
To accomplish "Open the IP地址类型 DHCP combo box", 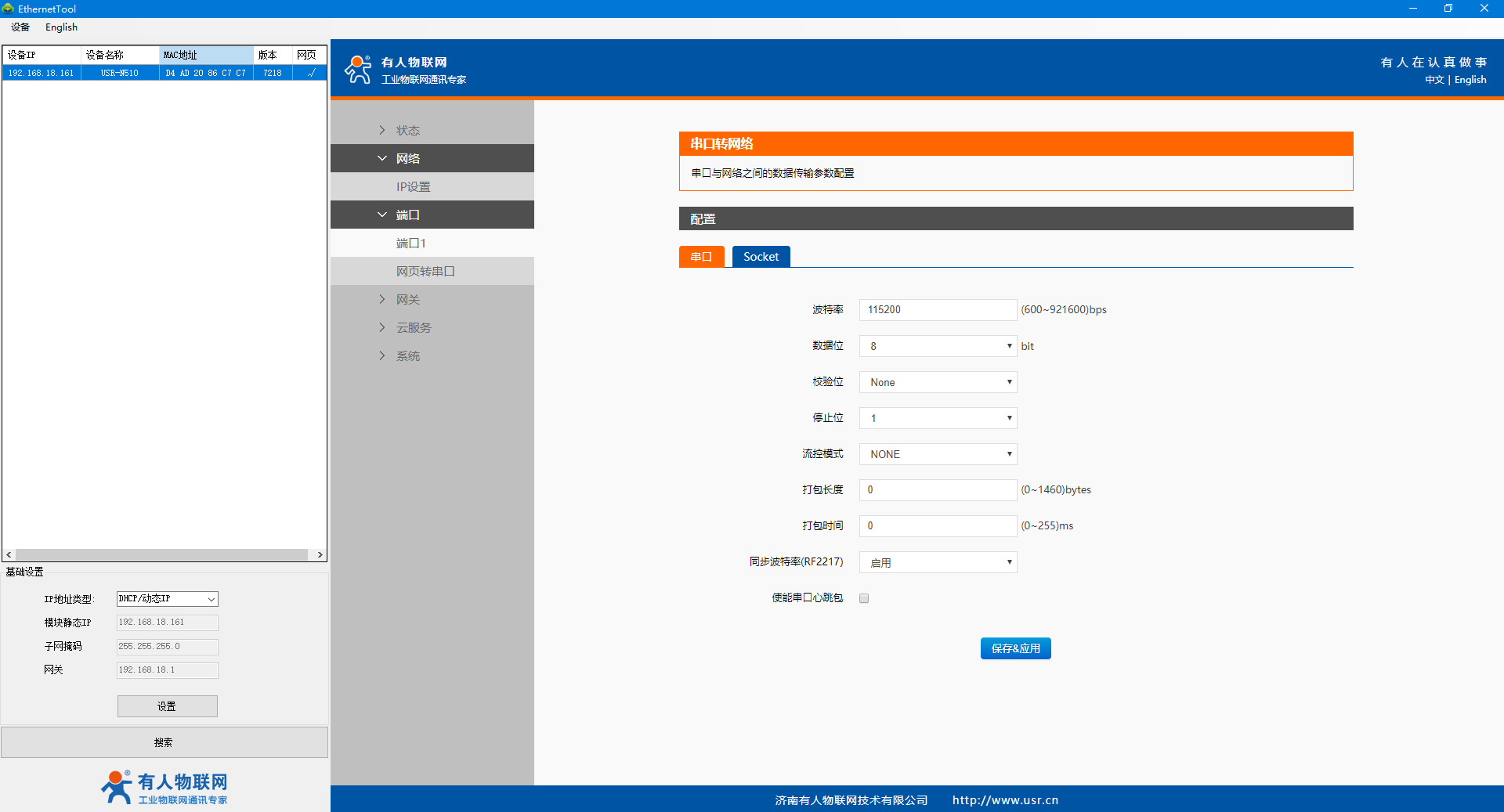I will 167,599.
